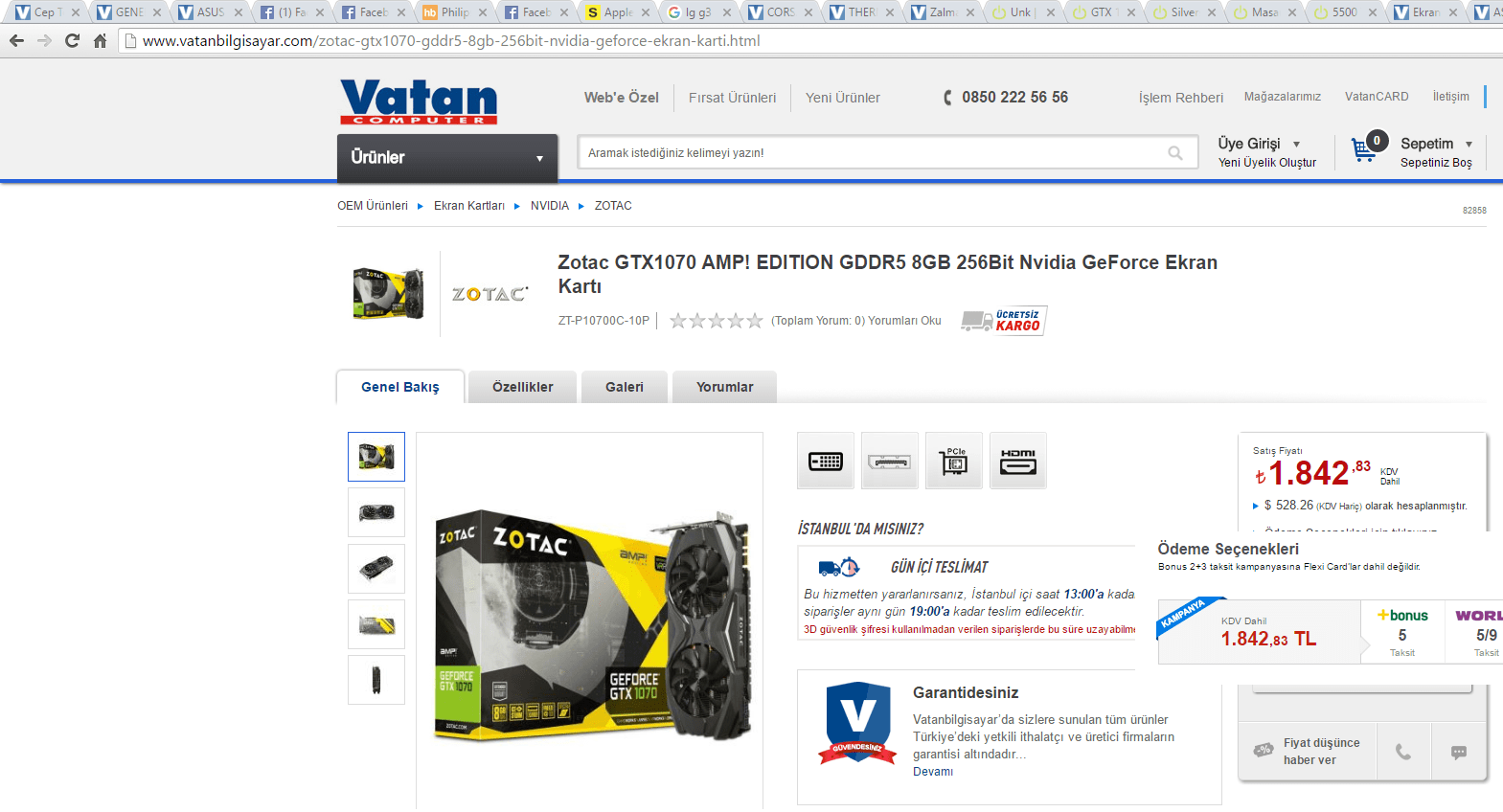Select the DVI port feature icon
Screen dimensions: 1503x812
[826, 461]
